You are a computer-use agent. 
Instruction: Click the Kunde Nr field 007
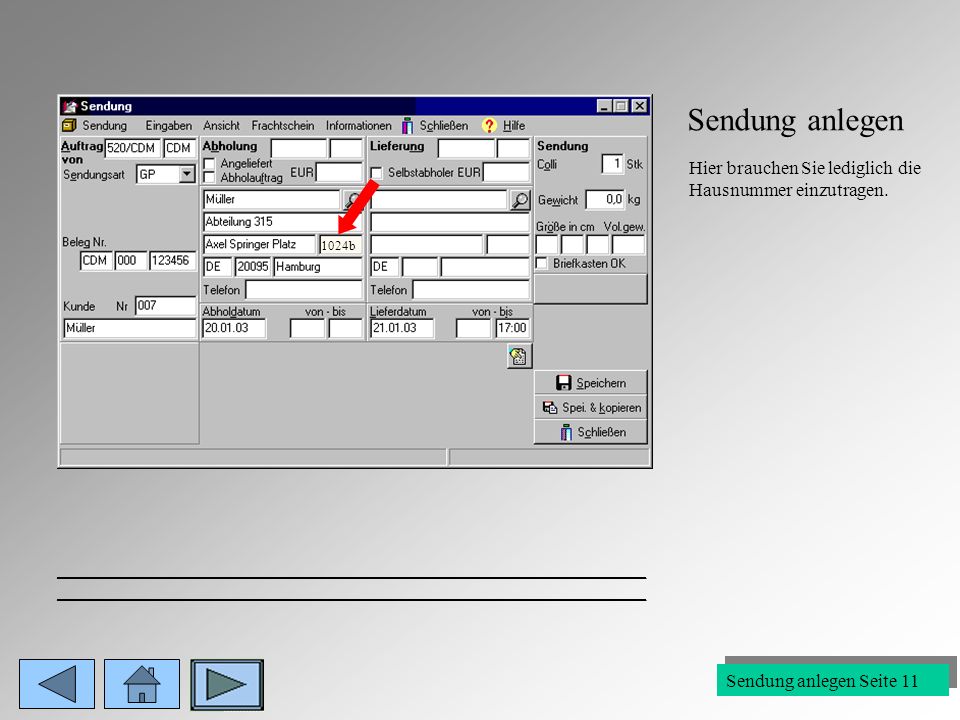pyautogui.click(x=165, y=306)
